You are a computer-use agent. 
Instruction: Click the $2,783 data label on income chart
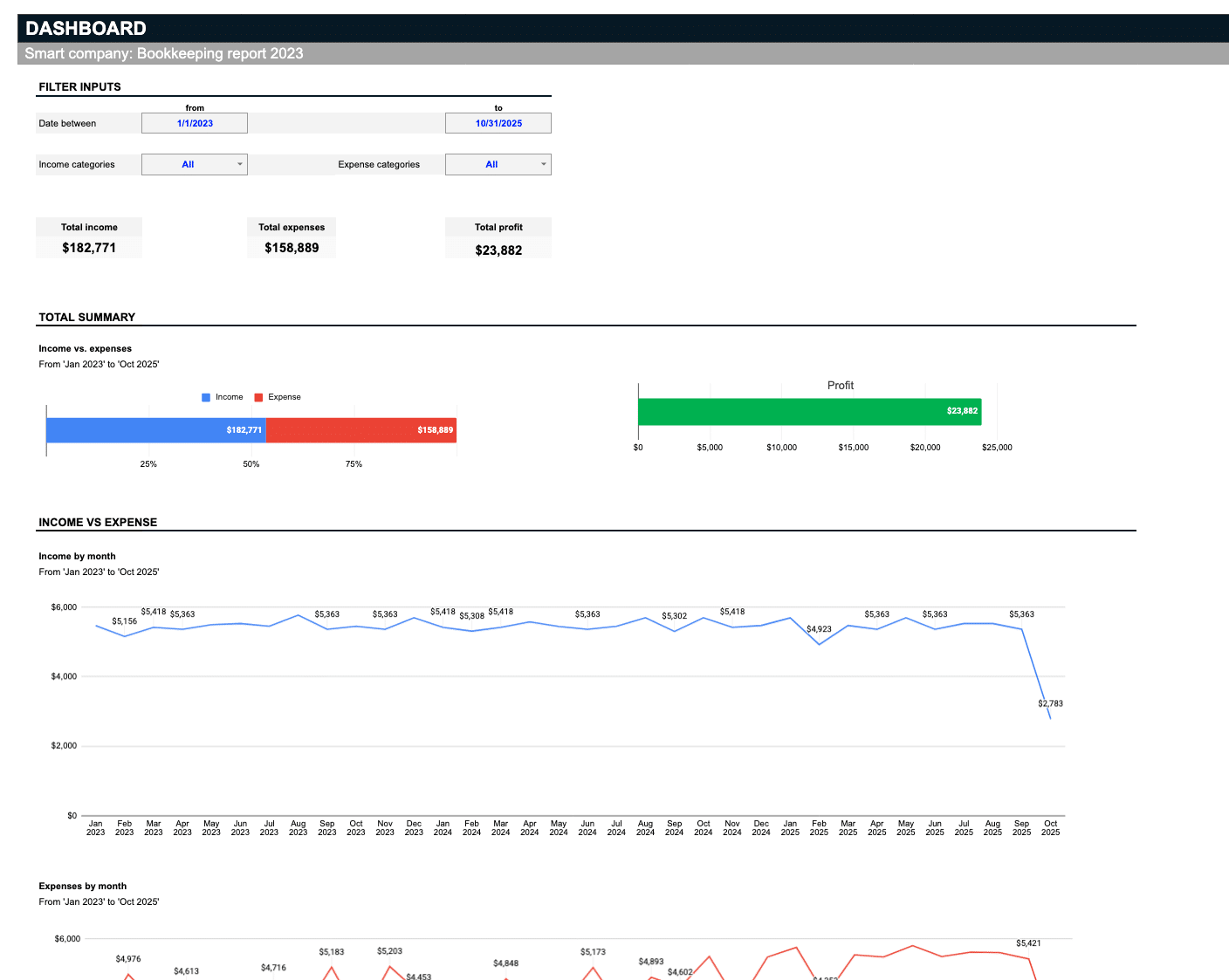1050,703
